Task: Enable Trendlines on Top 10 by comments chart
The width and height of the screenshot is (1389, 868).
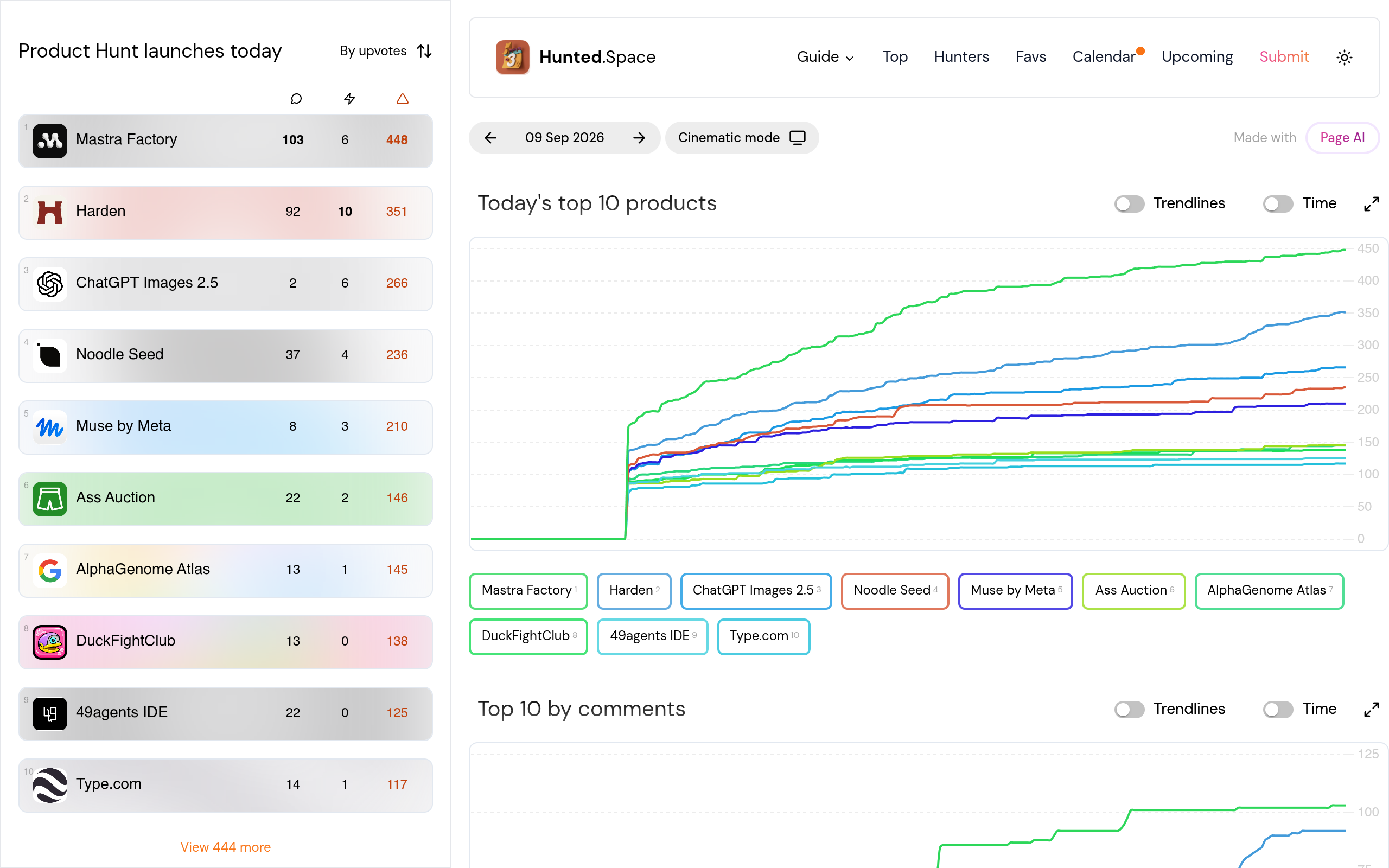Action: (1129, 710)
